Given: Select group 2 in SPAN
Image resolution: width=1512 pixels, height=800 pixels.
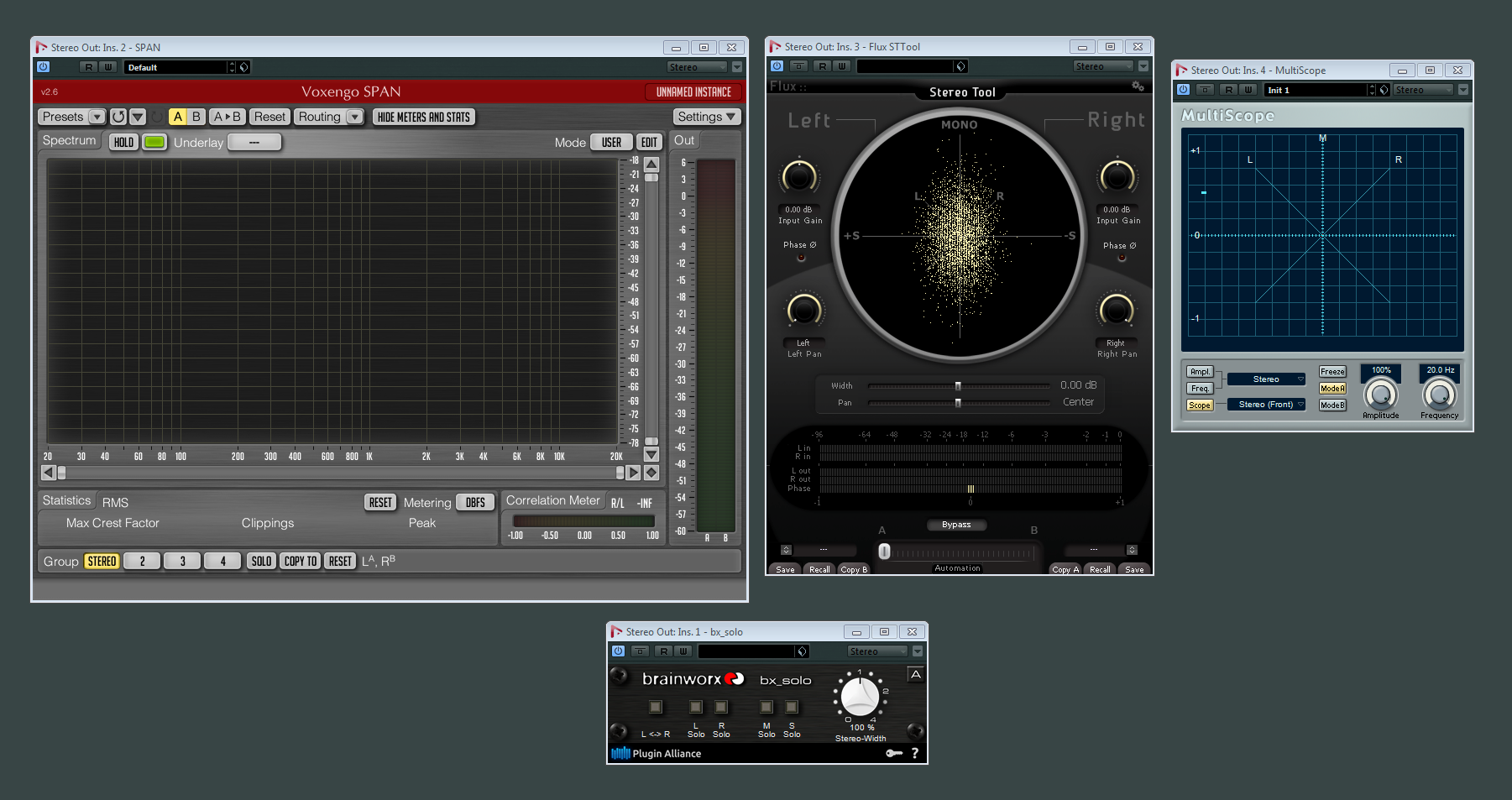Looking at the screenshot, I should [x=142, y=561].
